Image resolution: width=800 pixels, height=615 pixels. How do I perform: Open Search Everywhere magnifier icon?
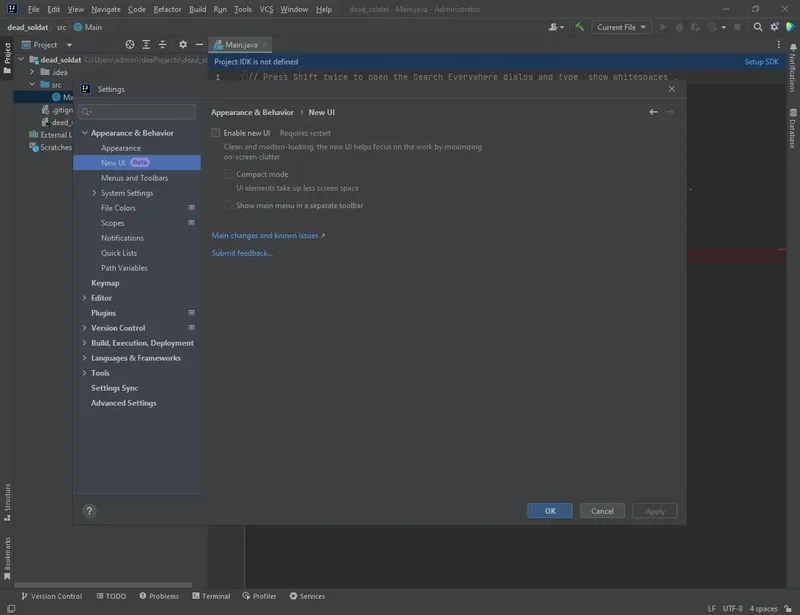[x=758, y=27]
